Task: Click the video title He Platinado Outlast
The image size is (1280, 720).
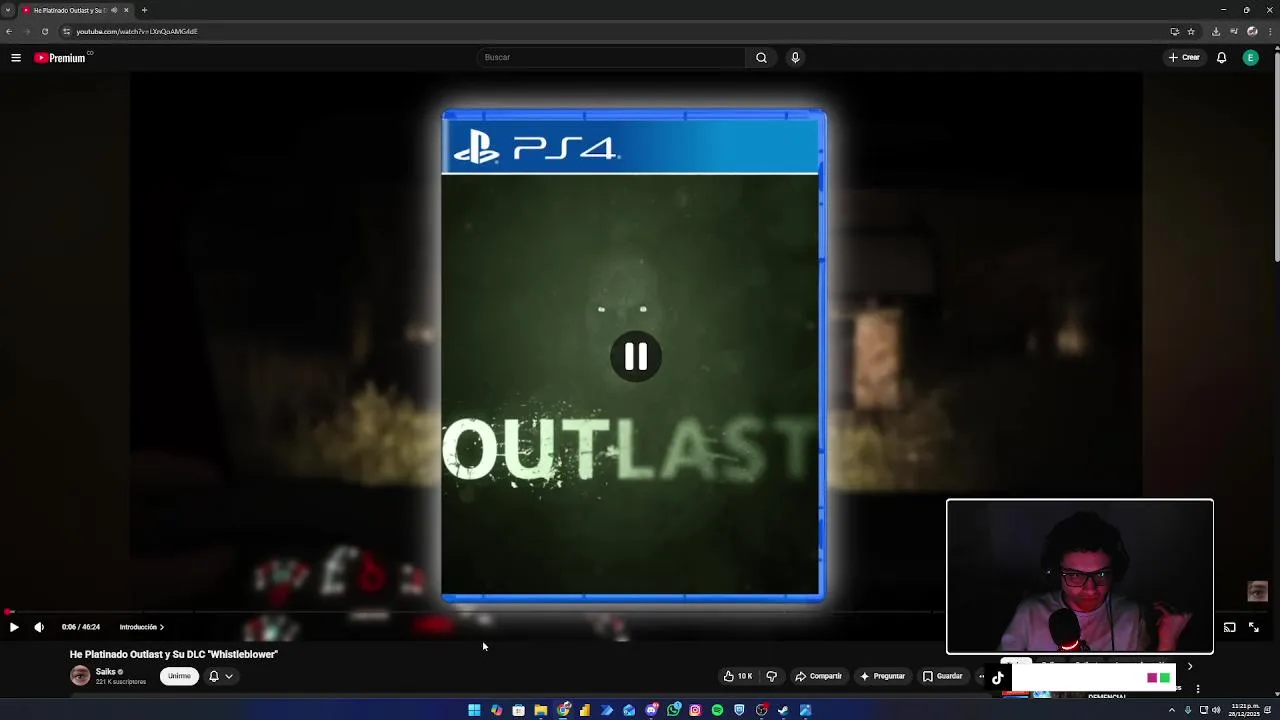Action: coord(174,654)
